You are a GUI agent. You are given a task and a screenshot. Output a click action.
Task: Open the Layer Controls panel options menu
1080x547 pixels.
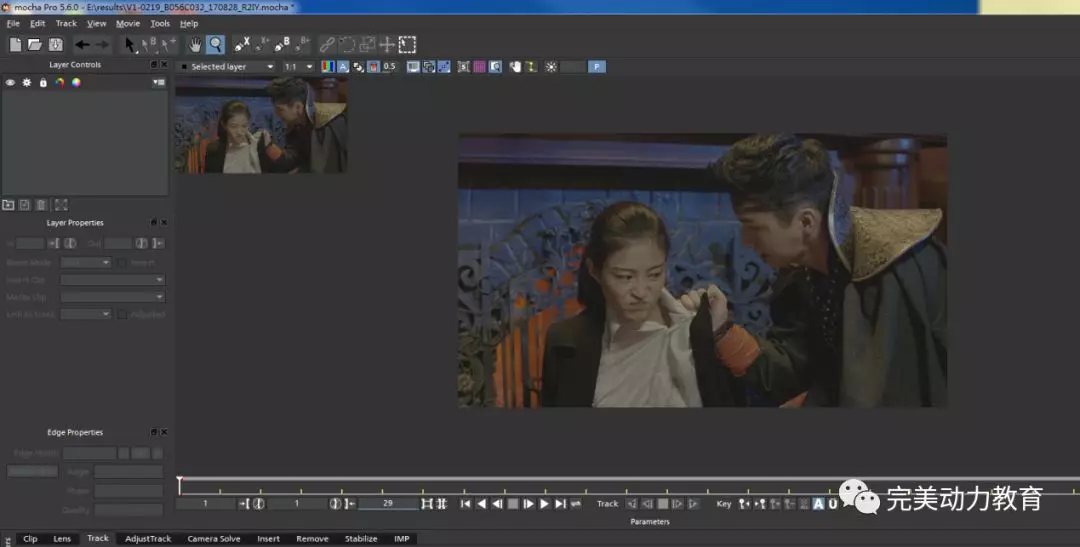[159, 83]
